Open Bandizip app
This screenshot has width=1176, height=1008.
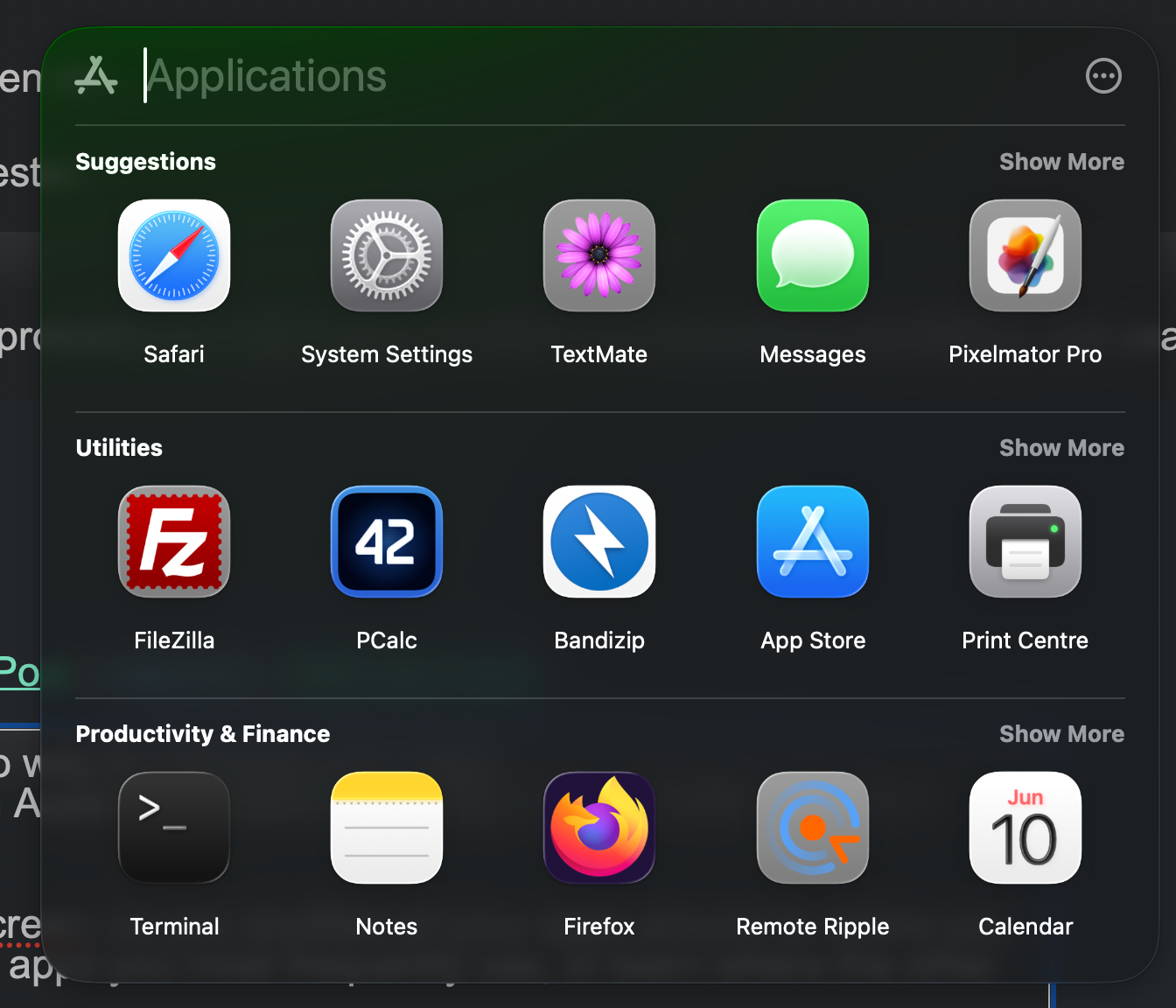click(599, 542)
